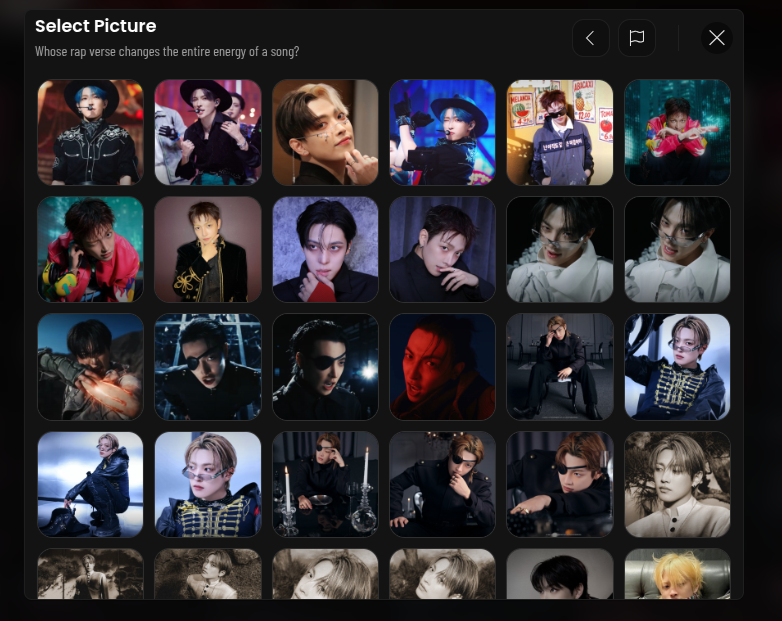Screen dimensions: 782x621
Task: Choose the dark curtain portrait with hand on lips
Action: click(442, 249)
